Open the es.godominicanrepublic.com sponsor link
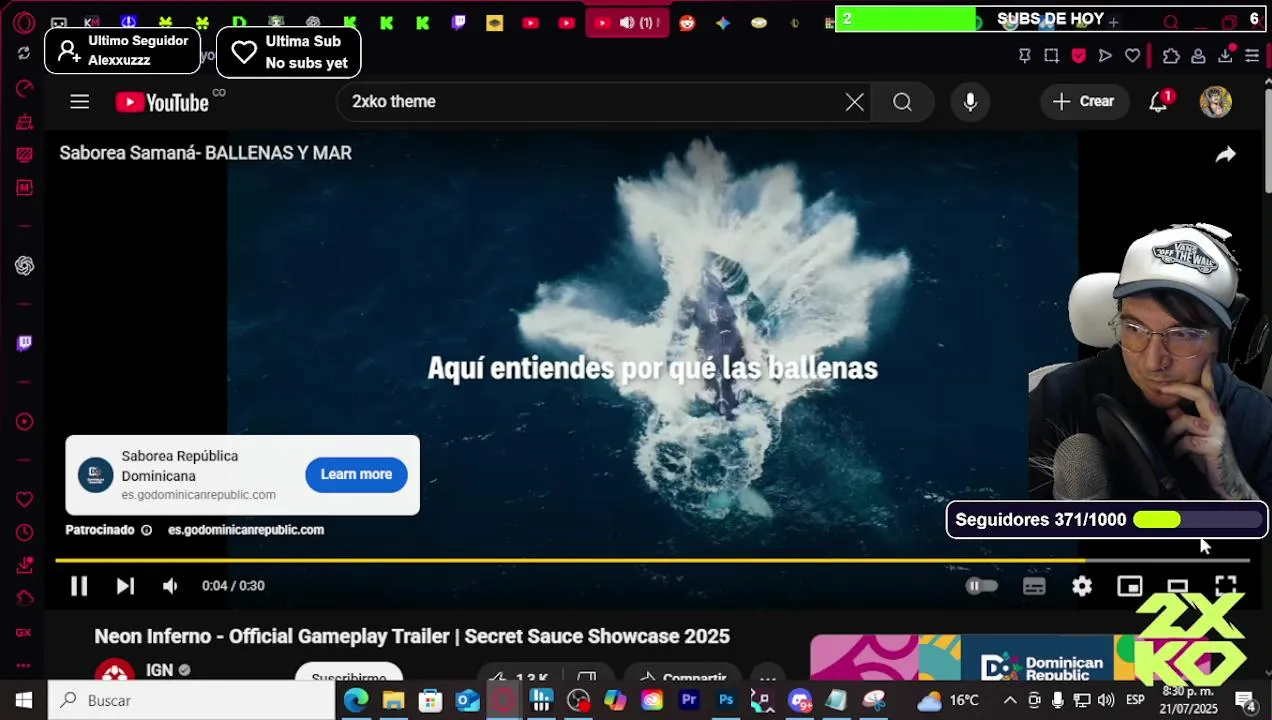 245,530
